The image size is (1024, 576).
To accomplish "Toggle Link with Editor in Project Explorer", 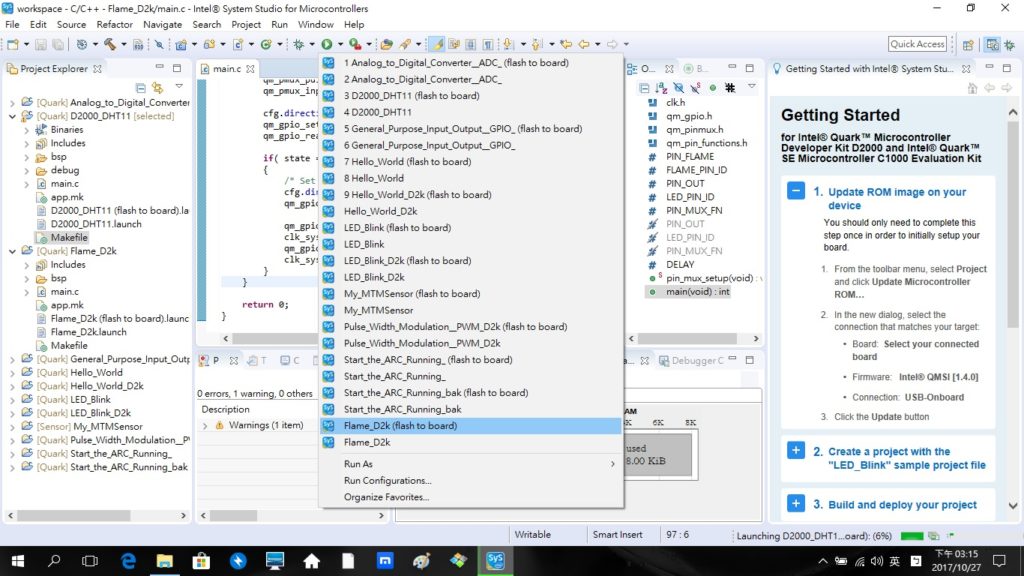I will (157, 88).
